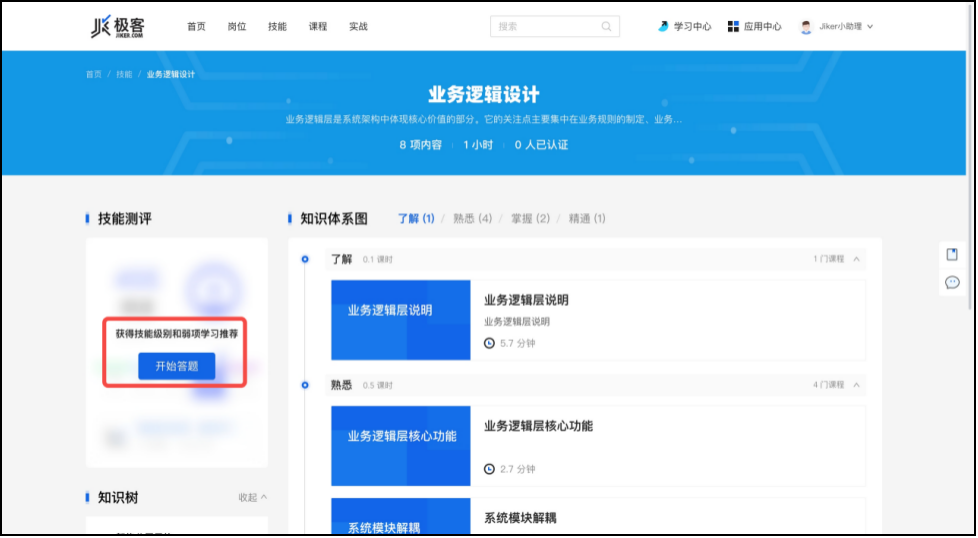Open the 系统模块解耦 course title
The image size is (978, 538).
520,517
